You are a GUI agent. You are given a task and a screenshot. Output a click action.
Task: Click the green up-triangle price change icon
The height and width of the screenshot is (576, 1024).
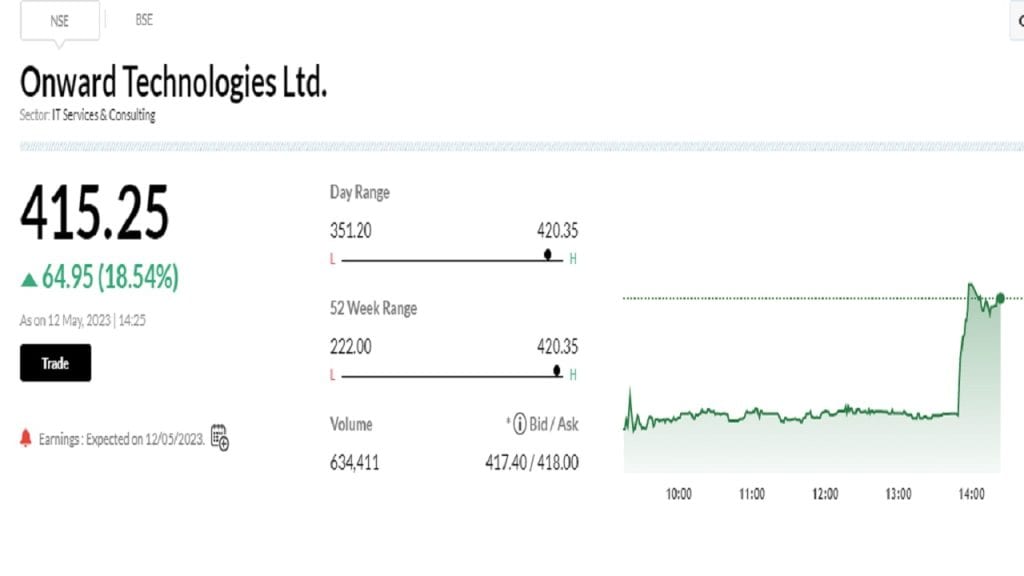tap(29, 277)
